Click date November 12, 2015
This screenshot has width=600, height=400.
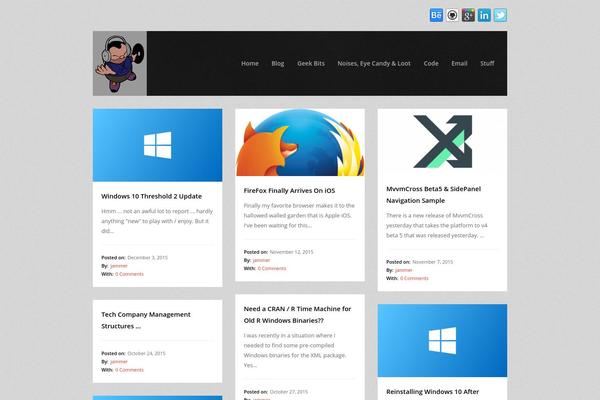click(292, 252)
